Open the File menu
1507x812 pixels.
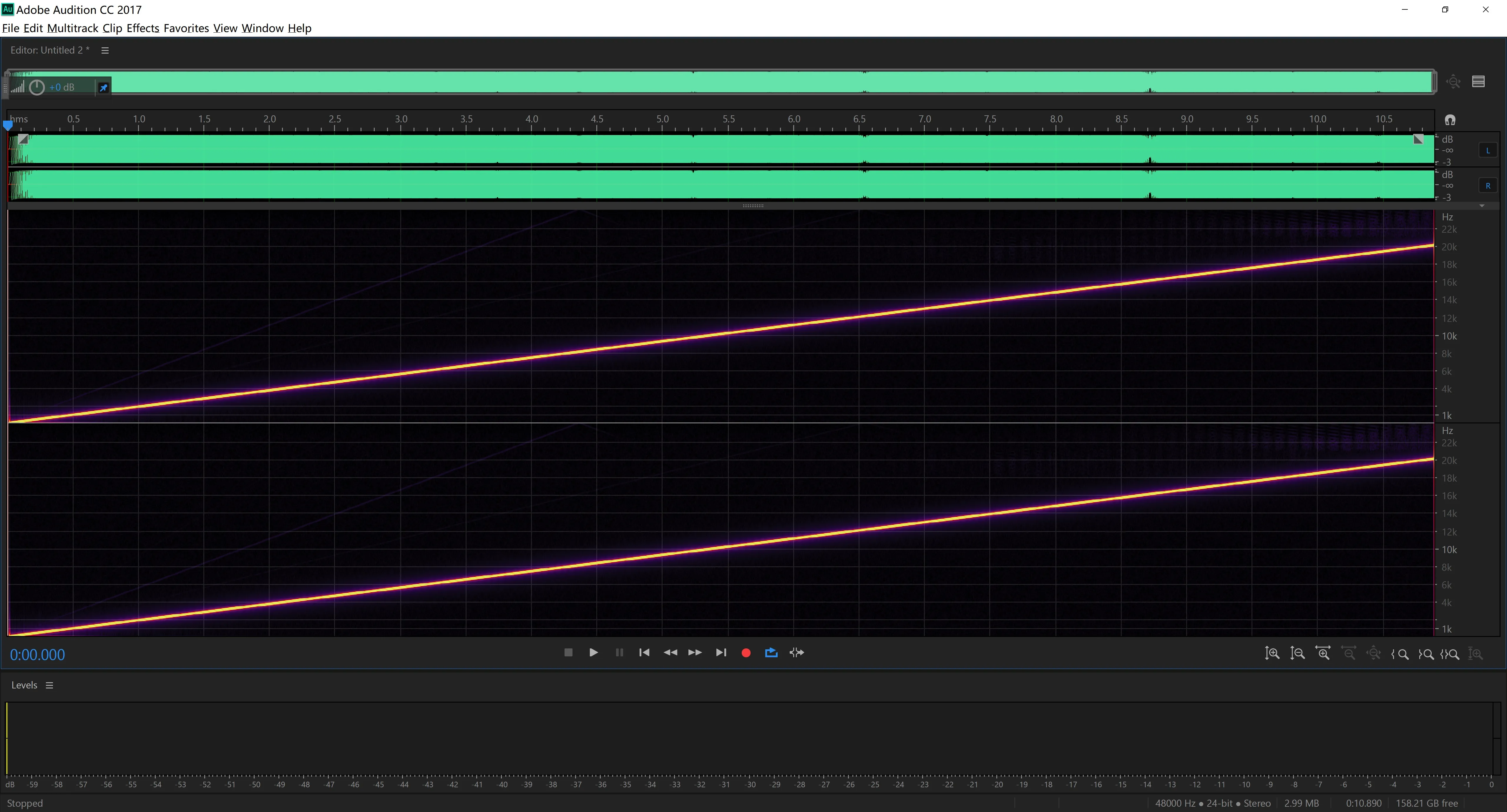11,28
